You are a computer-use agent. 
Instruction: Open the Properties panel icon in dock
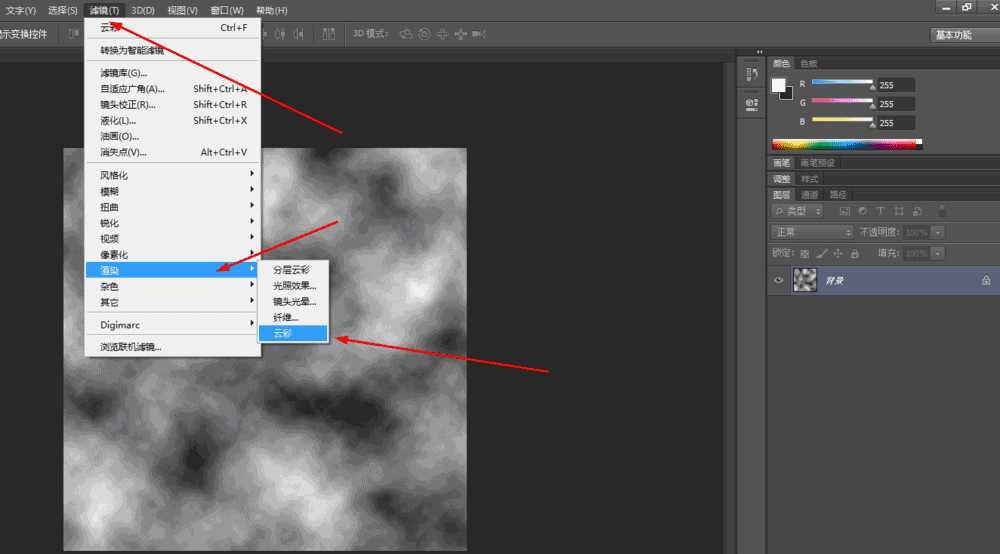pyautogui.click(x=752, y=103)
